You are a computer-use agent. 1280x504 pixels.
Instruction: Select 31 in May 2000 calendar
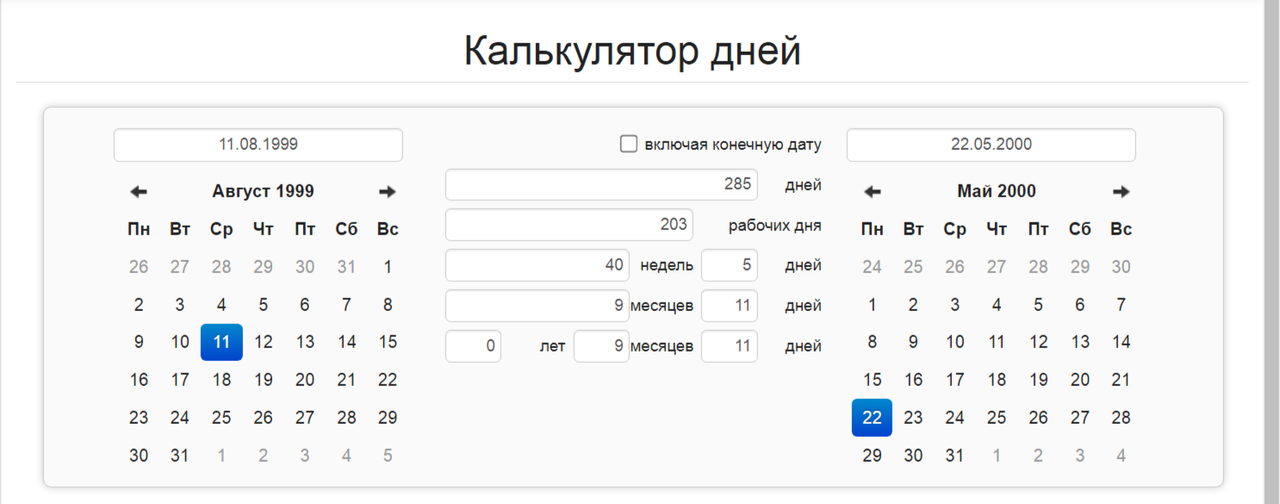(955, 456)
